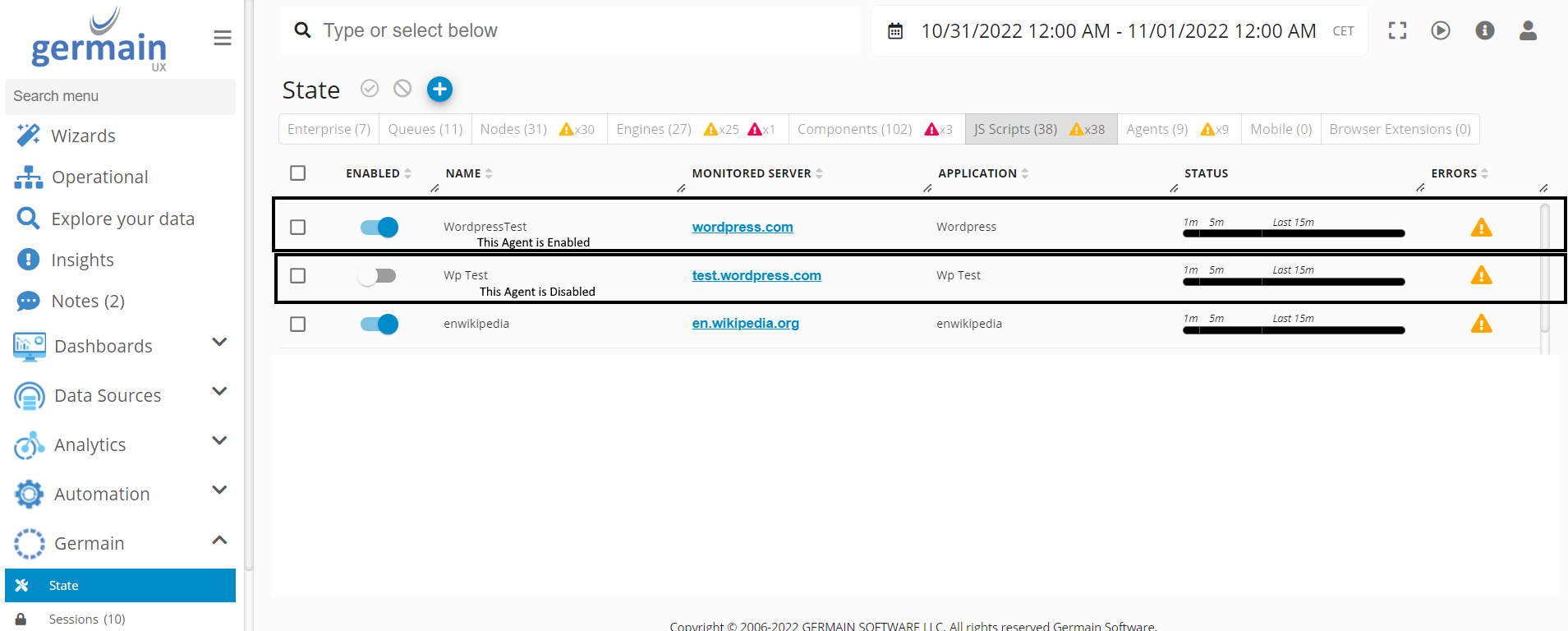Screen dimensions: 1568x631
Task: Click the disable circle-slash icon beside State
Action: point(402,89)
